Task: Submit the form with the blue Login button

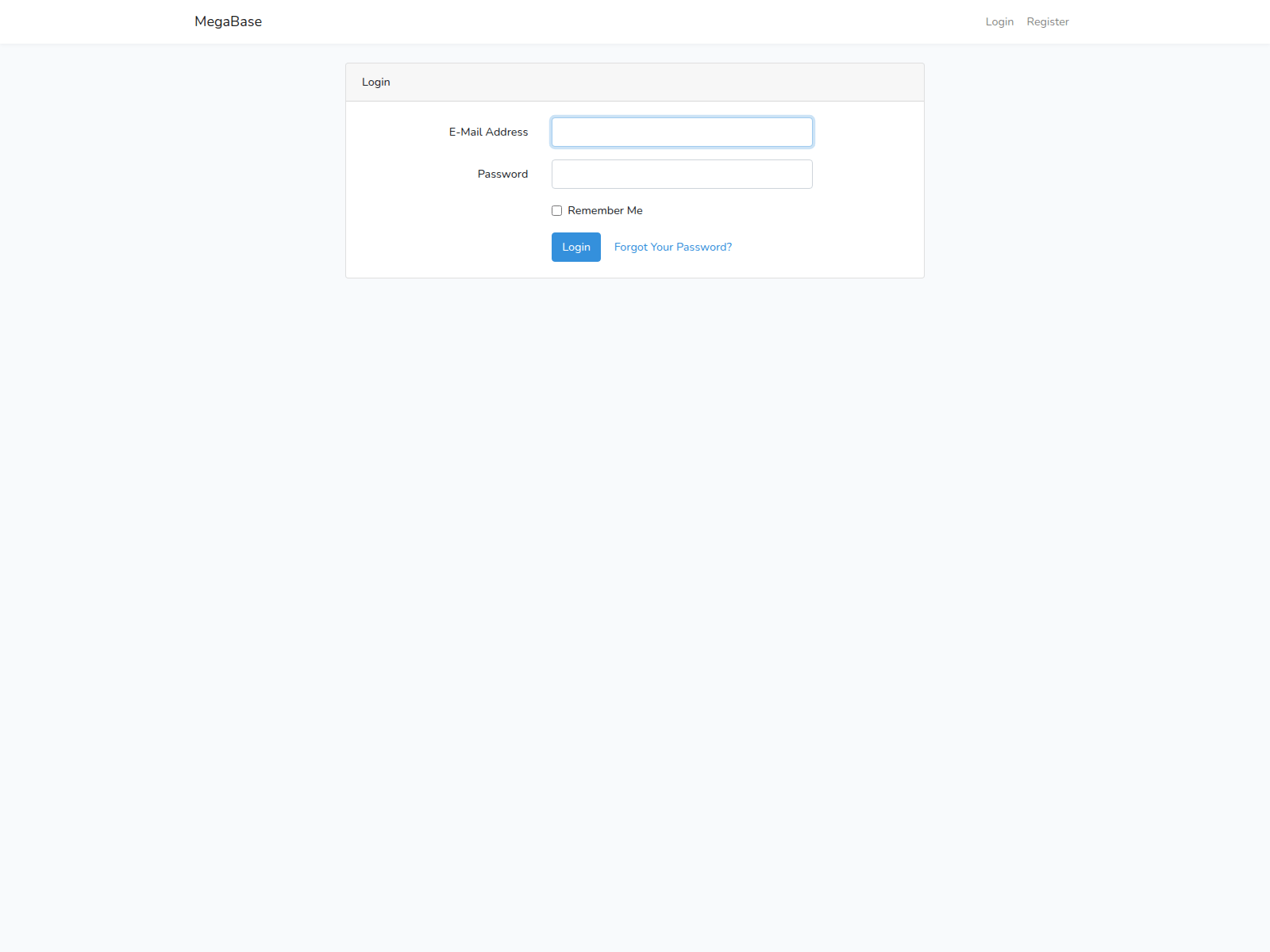Action: coord(576,247)
